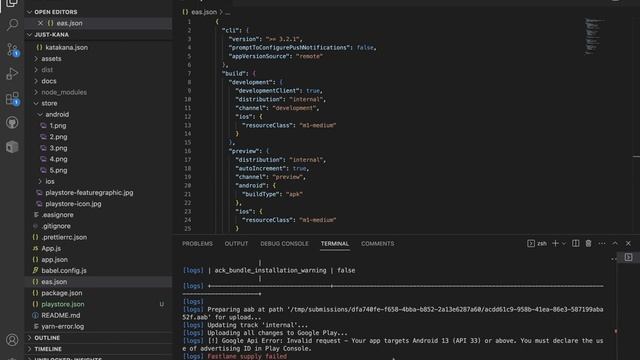
Task: Open 3.png in the android folder
Action: 58,148
